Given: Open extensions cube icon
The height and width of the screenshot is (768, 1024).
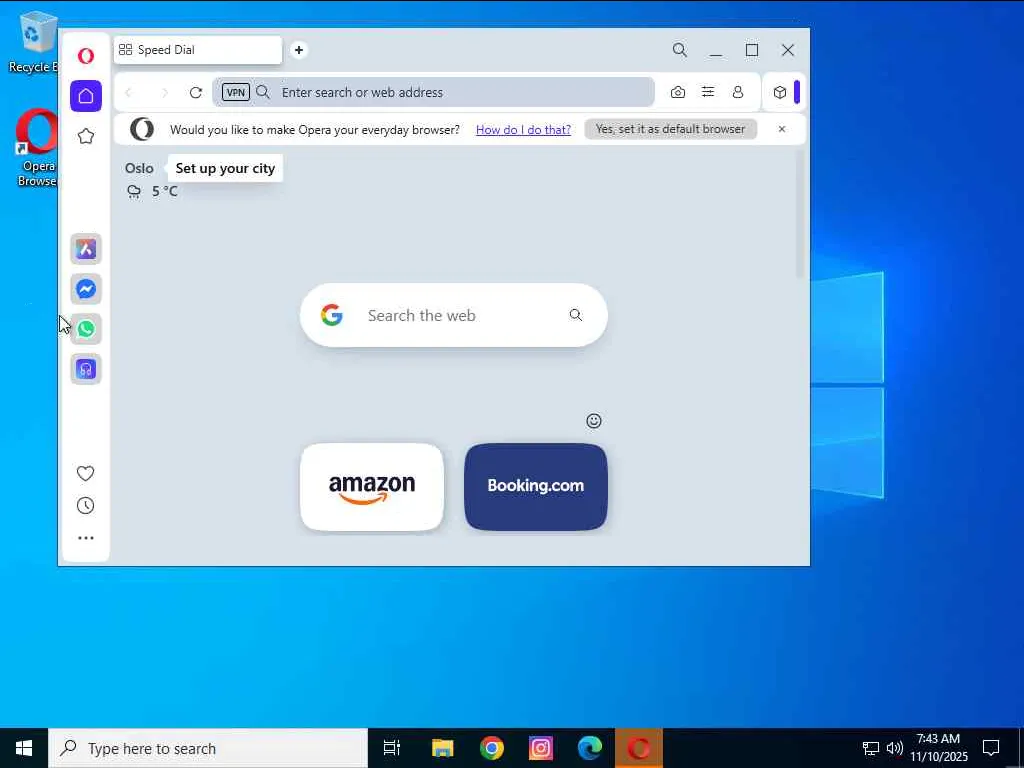Looking at the screenshot, I should [x=780, y=93].
